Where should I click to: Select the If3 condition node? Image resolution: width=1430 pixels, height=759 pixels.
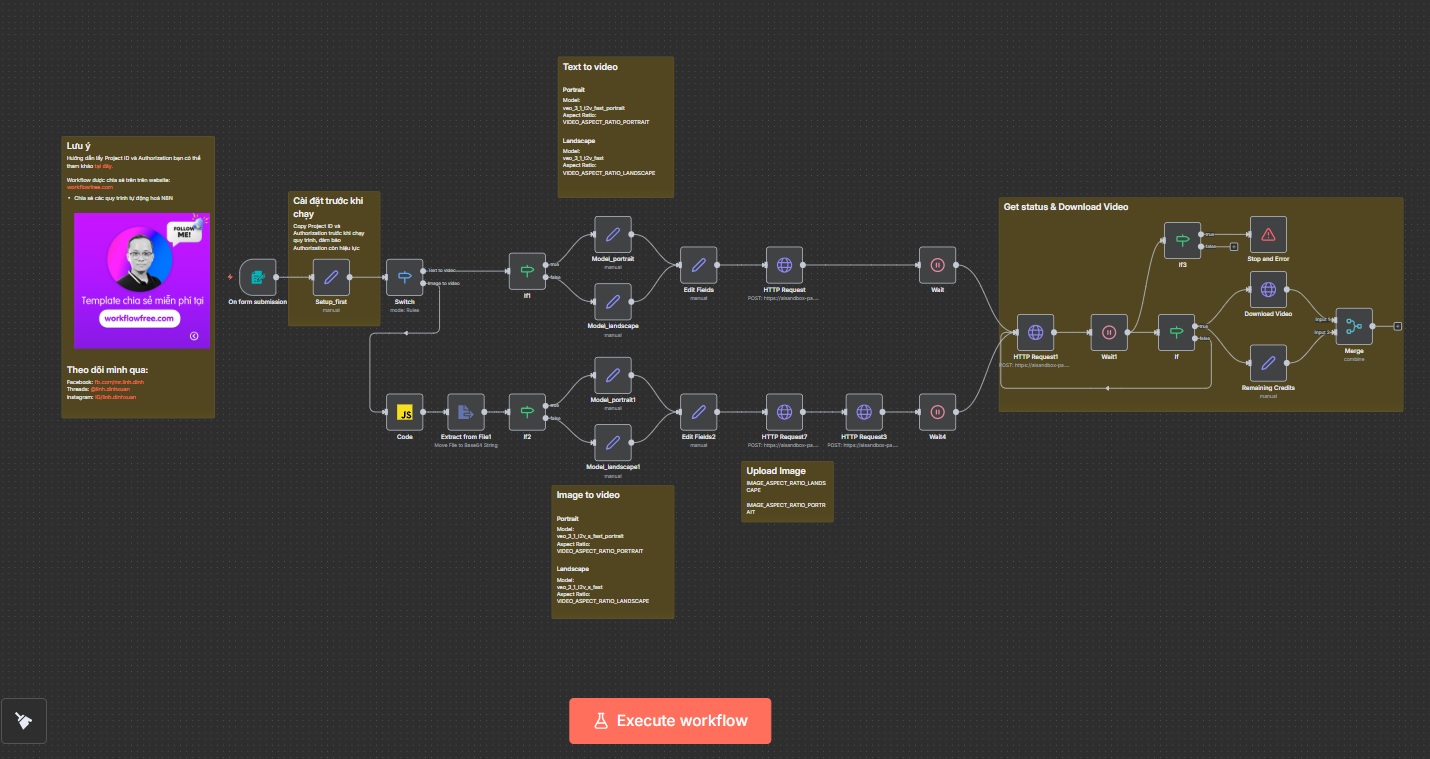(x=1182, y=240)
